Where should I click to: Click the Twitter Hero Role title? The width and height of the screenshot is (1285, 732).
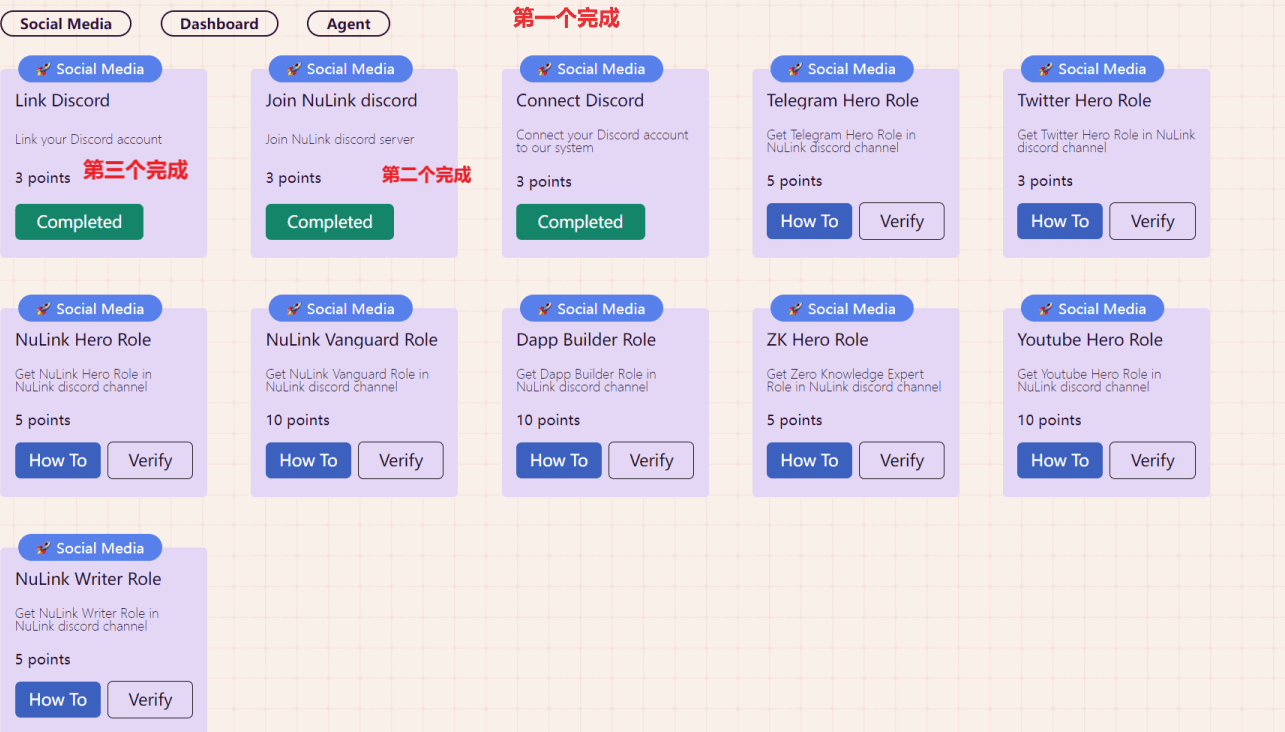[1084, 100]
